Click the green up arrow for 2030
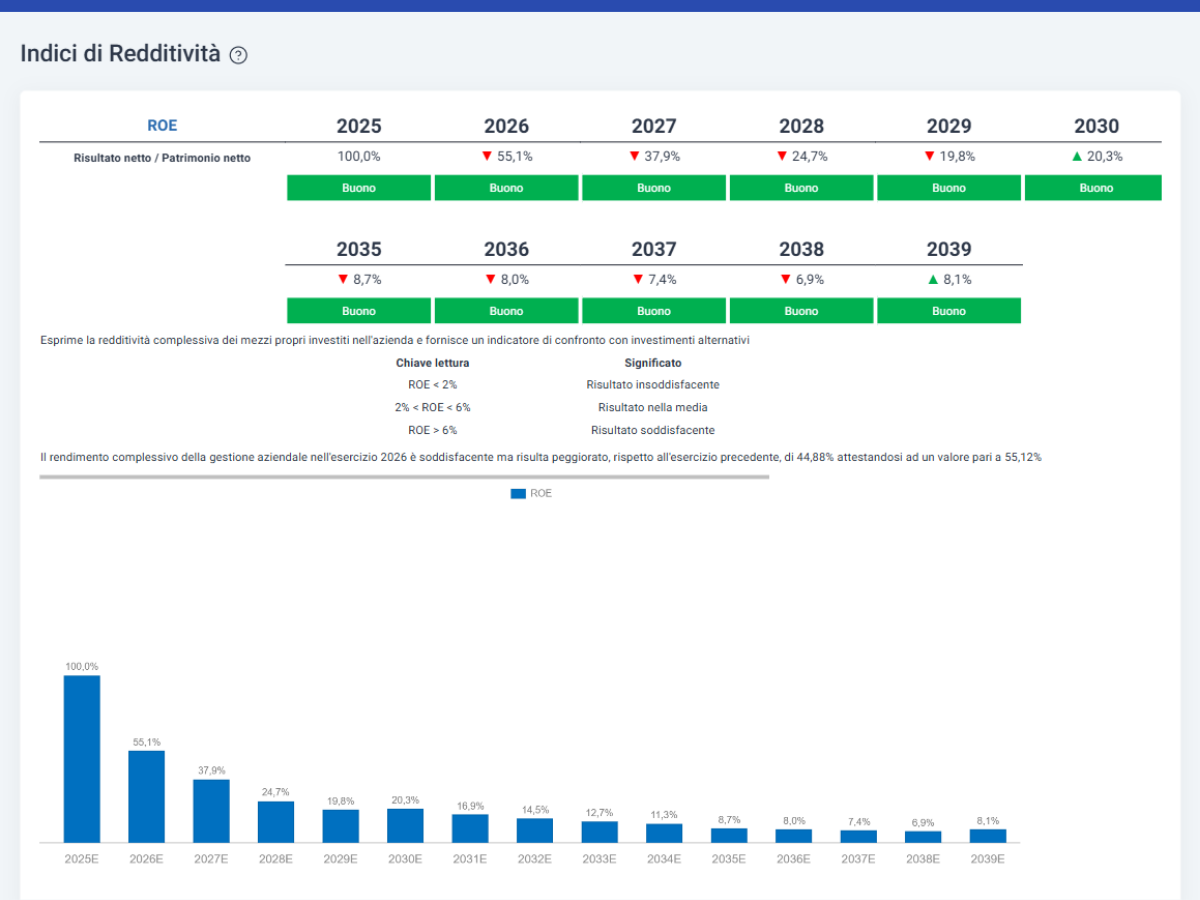This screenshot has width=1200, height=900. (1077, 156)
